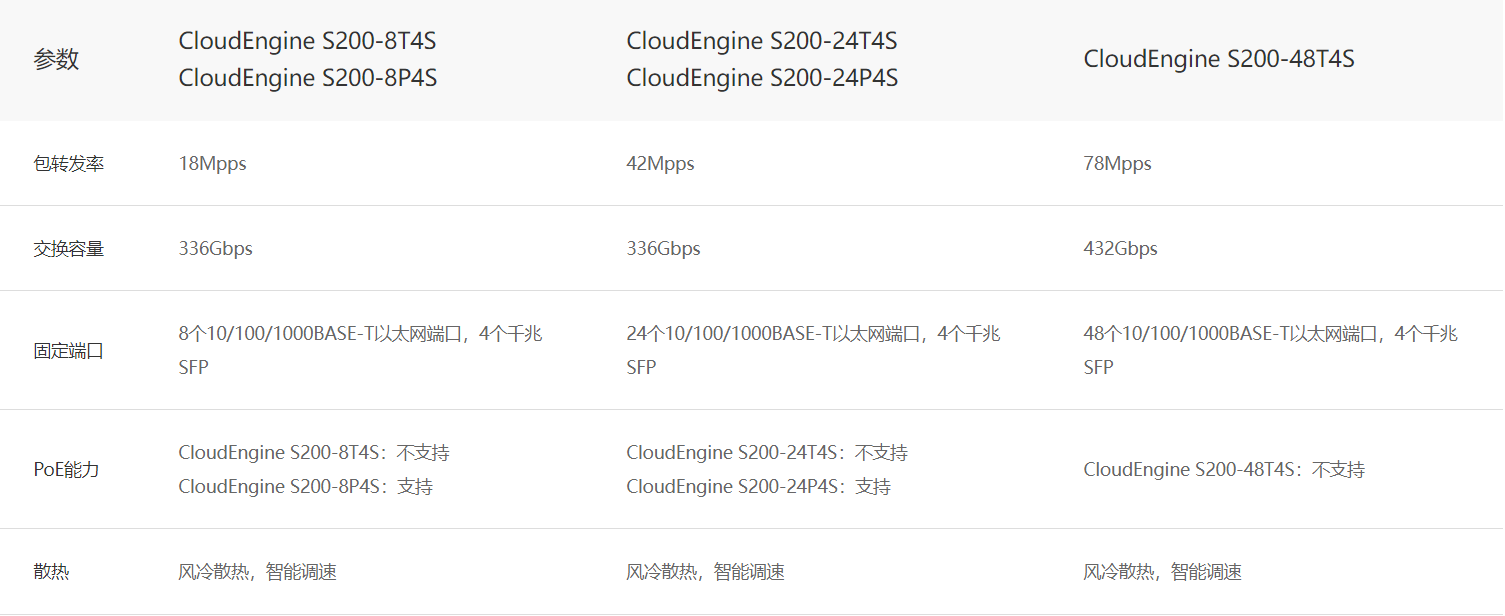Select CloudEngine S200-8T4S header text
Image resolution: width=1505 pixels, height=616 pixels.
(307, 42)
